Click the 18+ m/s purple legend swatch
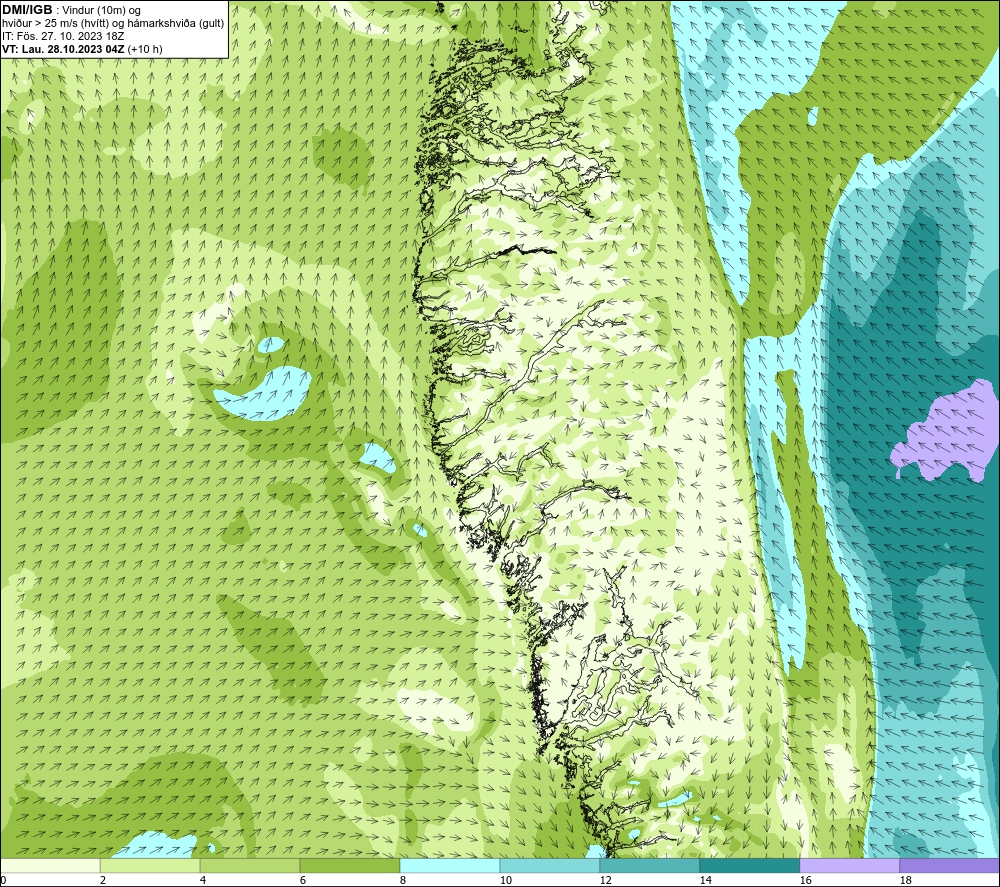1000x887 pixels. coord(950,865)
